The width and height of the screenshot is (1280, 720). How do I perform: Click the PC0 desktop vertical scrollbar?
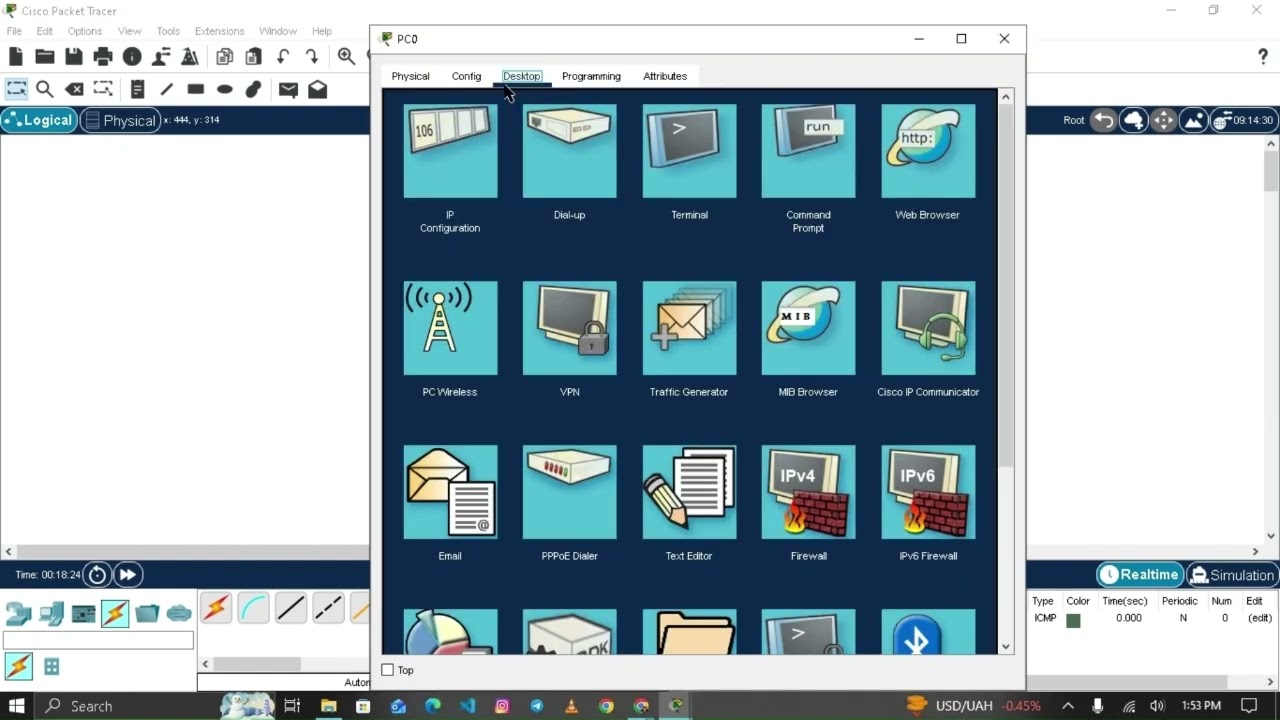[1006, 284]
